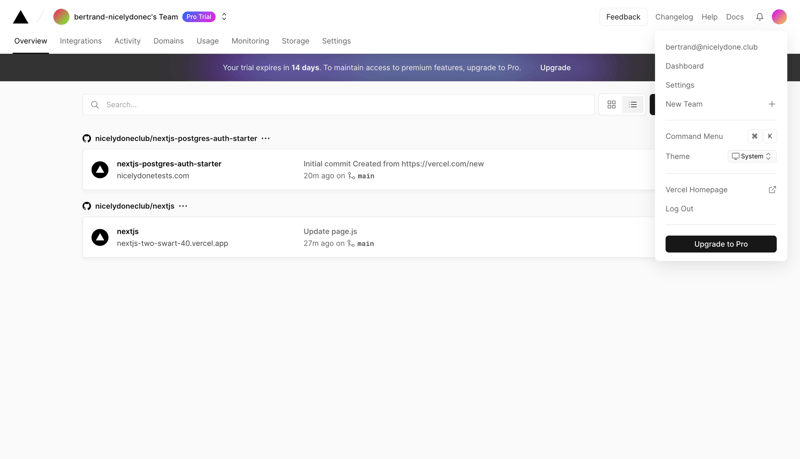Open nicelydoneclub/nextjs repo link
The width and height of the screenshot is (800, 459).
pyautogui.click(x=135, y=206)
